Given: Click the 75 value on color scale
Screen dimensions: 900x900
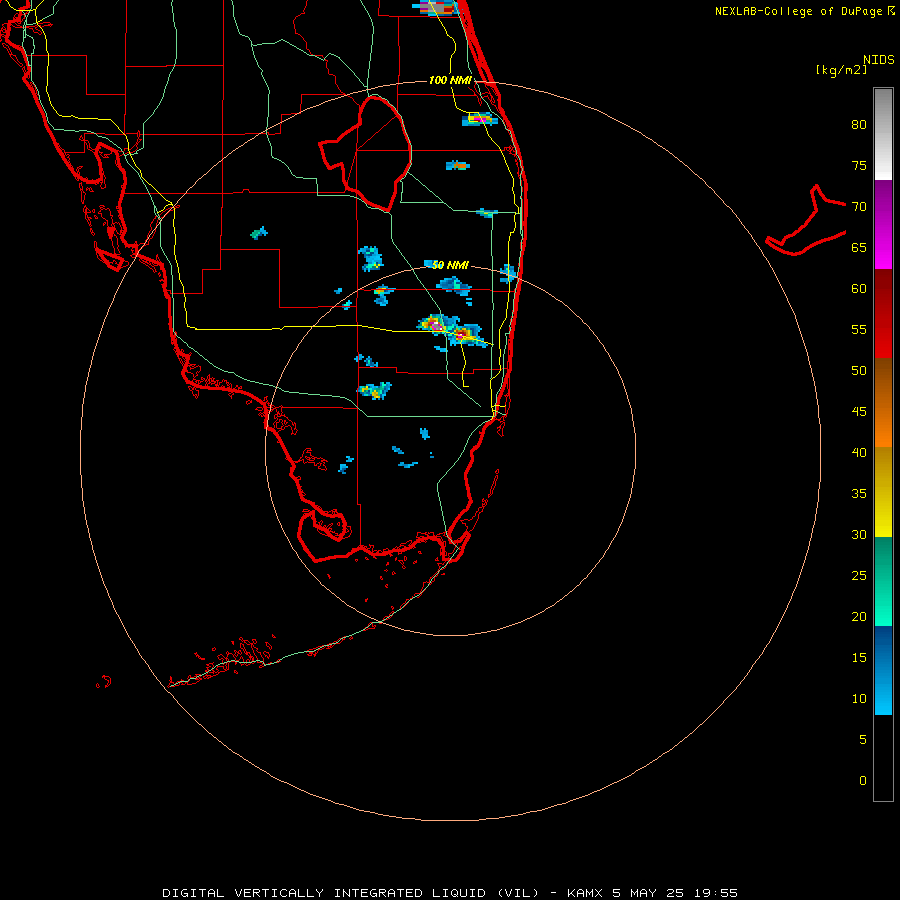Looking at the screenshot, I should 859,165.
